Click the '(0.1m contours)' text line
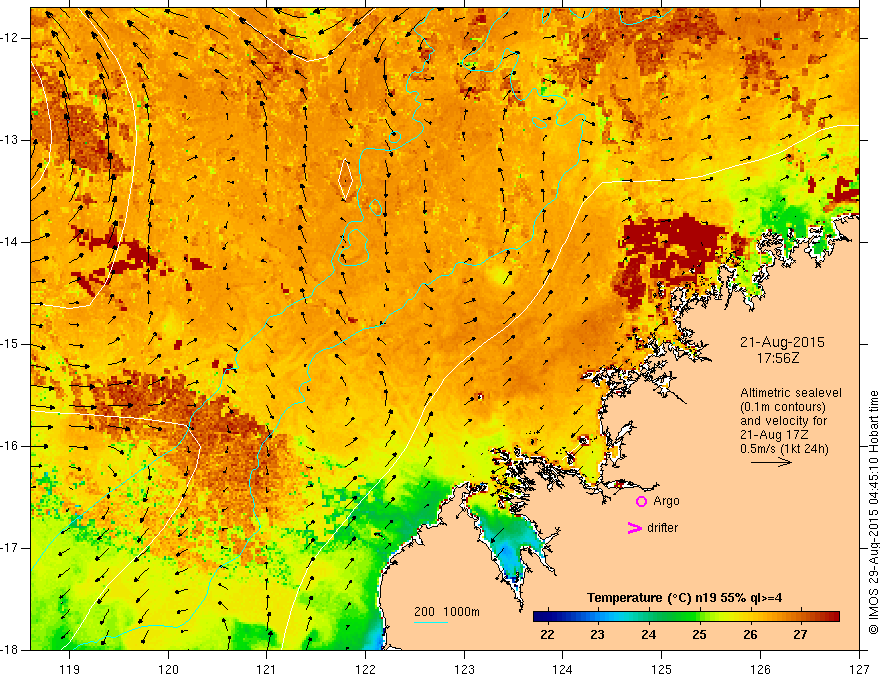The image size is (880, 680). 783,407
